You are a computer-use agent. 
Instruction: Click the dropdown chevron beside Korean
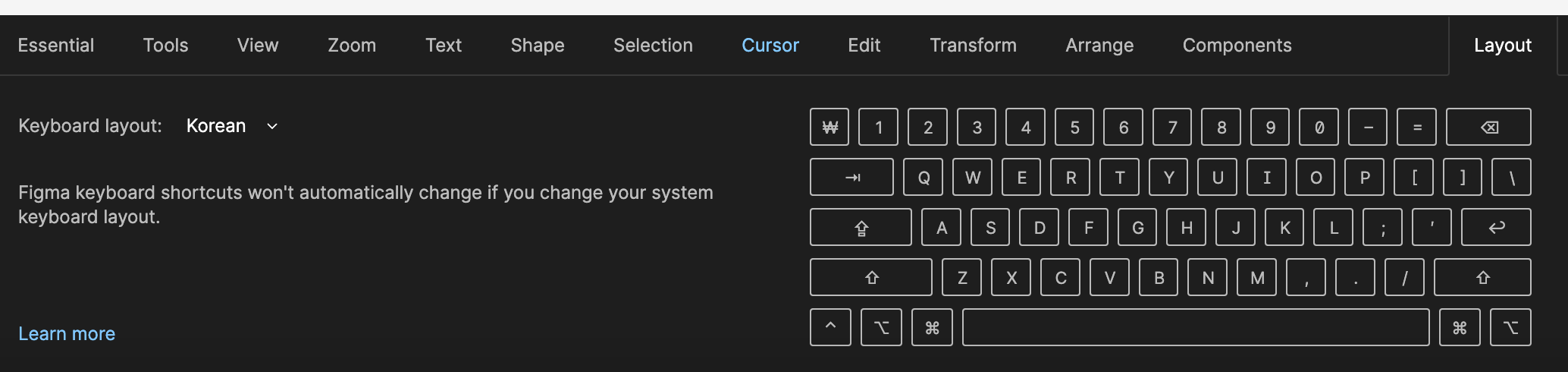(272, 126)
